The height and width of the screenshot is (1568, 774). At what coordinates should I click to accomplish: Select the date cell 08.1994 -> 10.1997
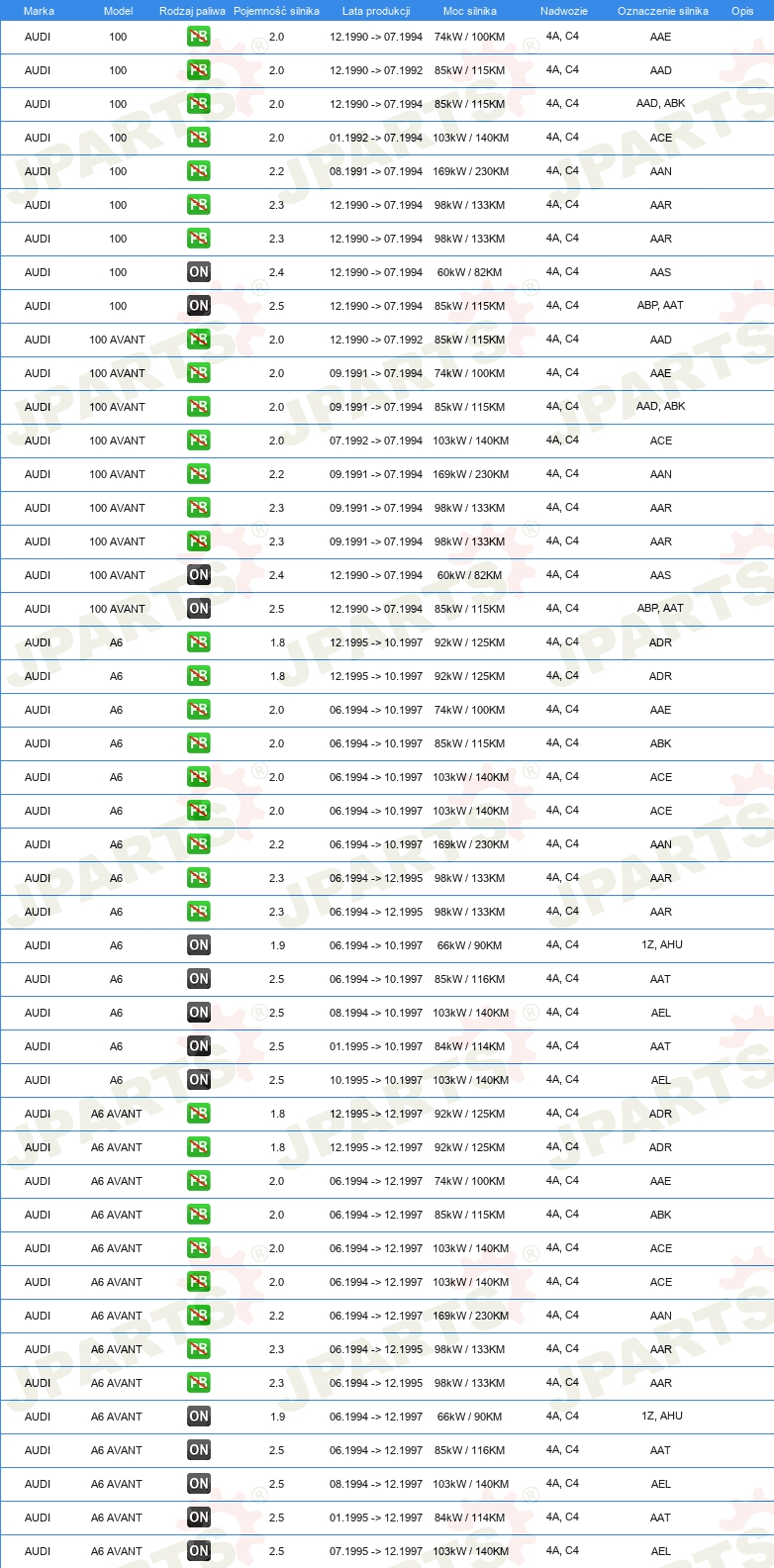pos(376,1013)
